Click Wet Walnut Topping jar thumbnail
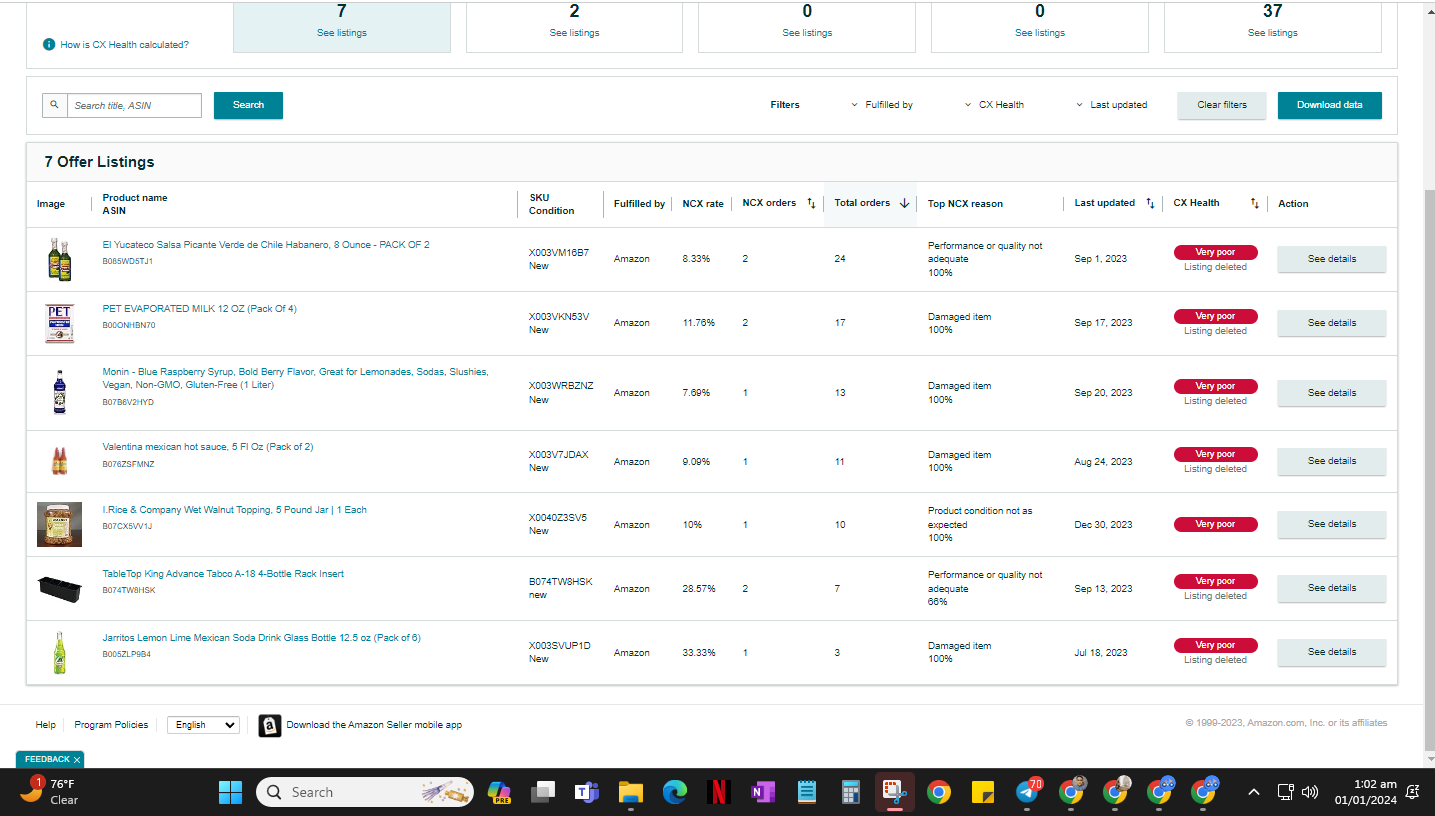The image size is (1435, 816). click(x=60, y=524)
